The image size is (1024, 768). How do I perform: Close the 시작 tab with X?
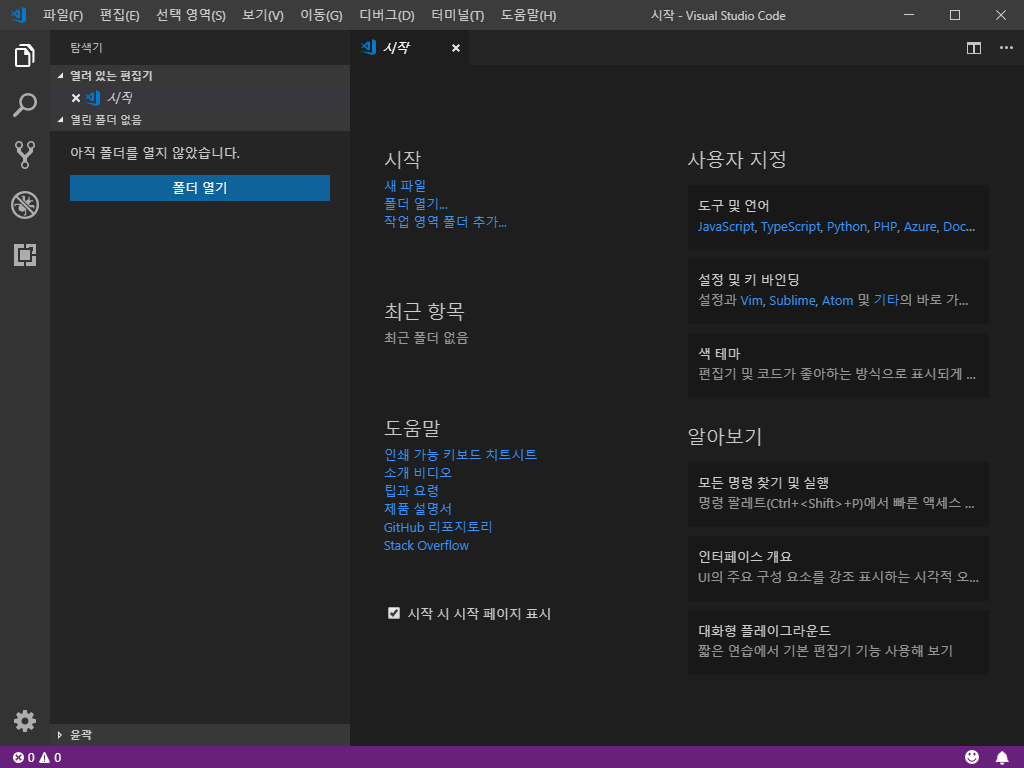(x=456, y=48)
